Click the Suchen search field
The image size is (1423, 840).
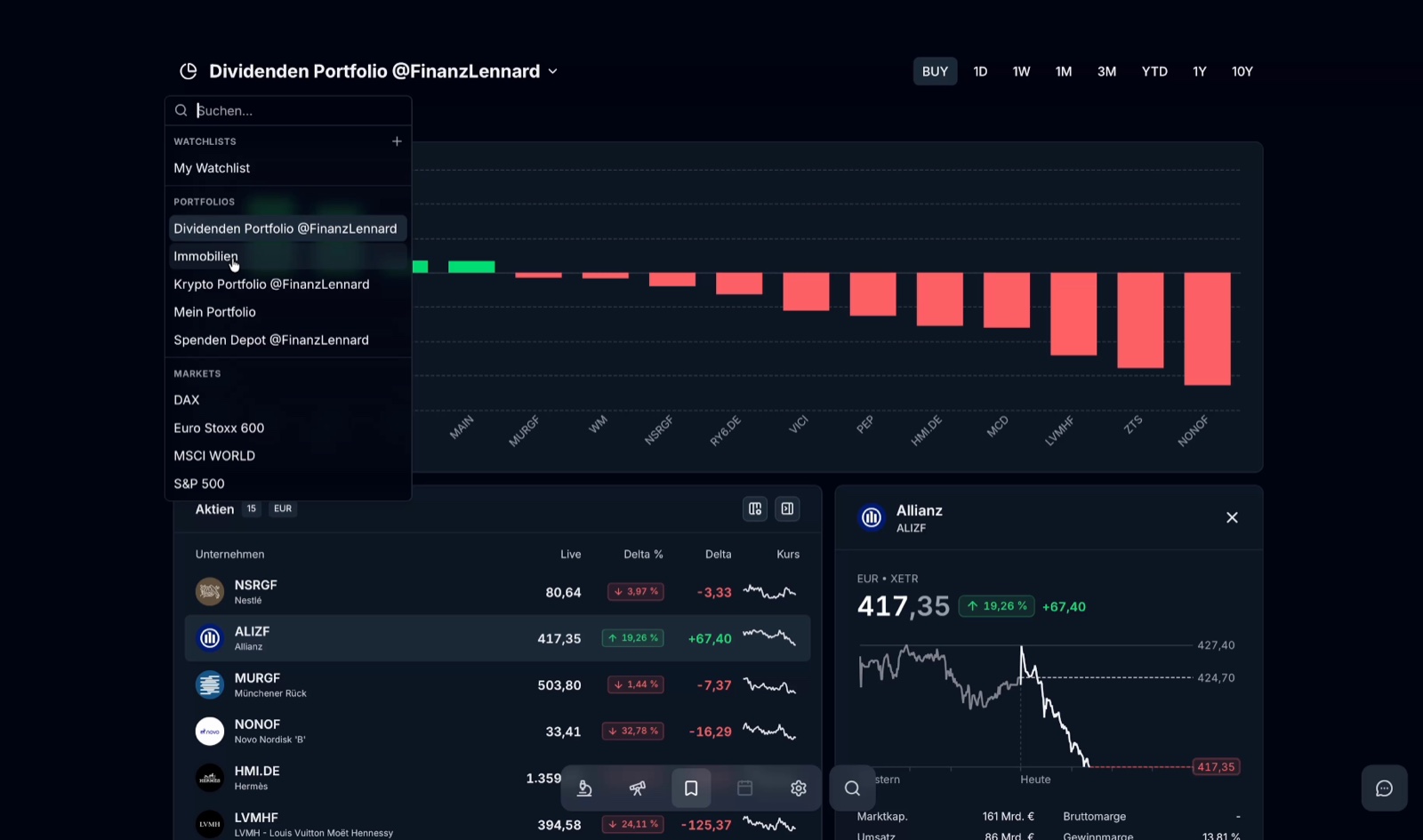pos(288,110)
